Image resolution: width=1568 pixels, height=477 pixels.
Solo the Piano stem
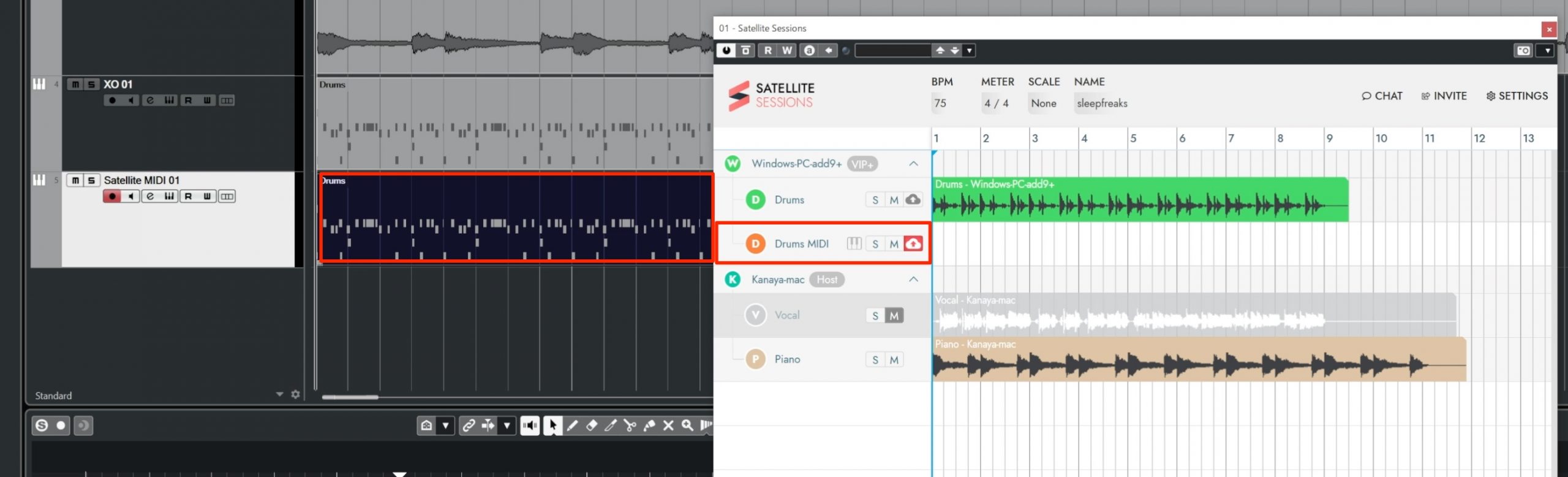pyautogui.click(x=875, y=360)
